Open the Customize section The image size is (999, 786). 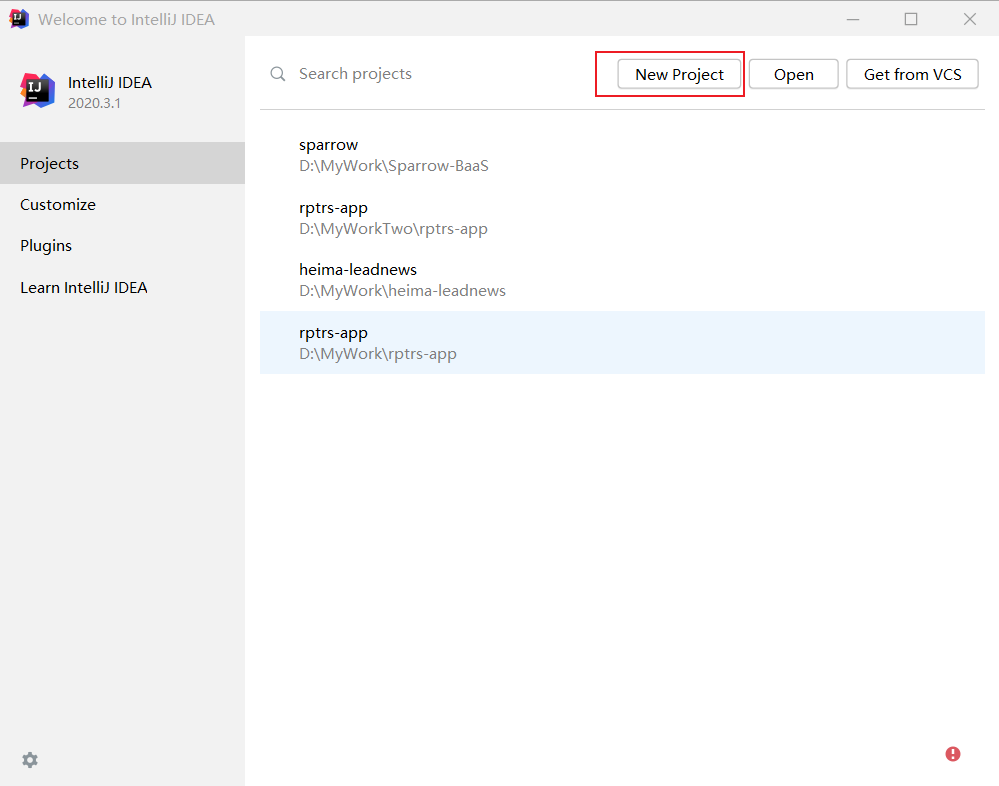(122, 204)
